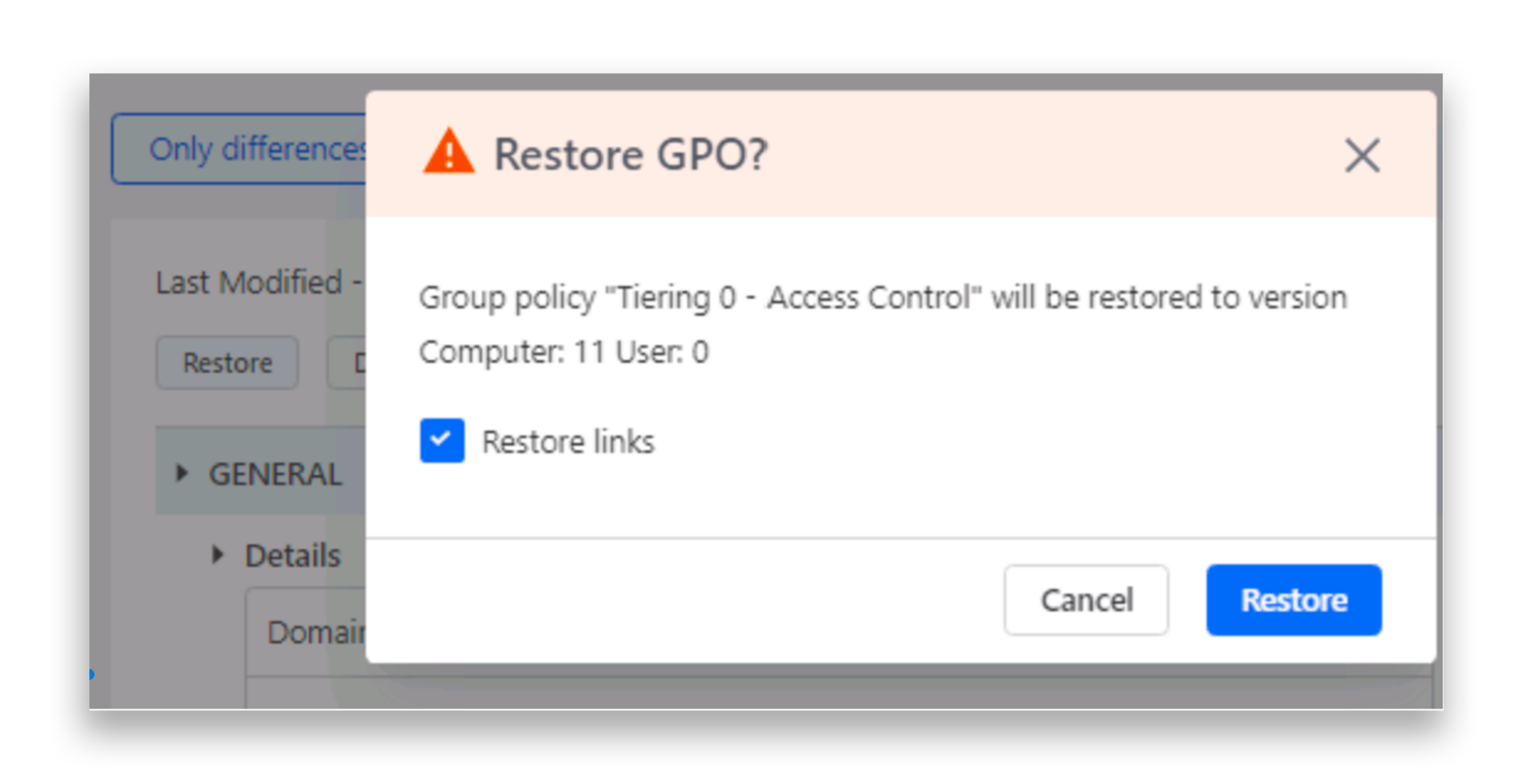
Task: Select the Details tree item label
Action: (x=292, y=556)
